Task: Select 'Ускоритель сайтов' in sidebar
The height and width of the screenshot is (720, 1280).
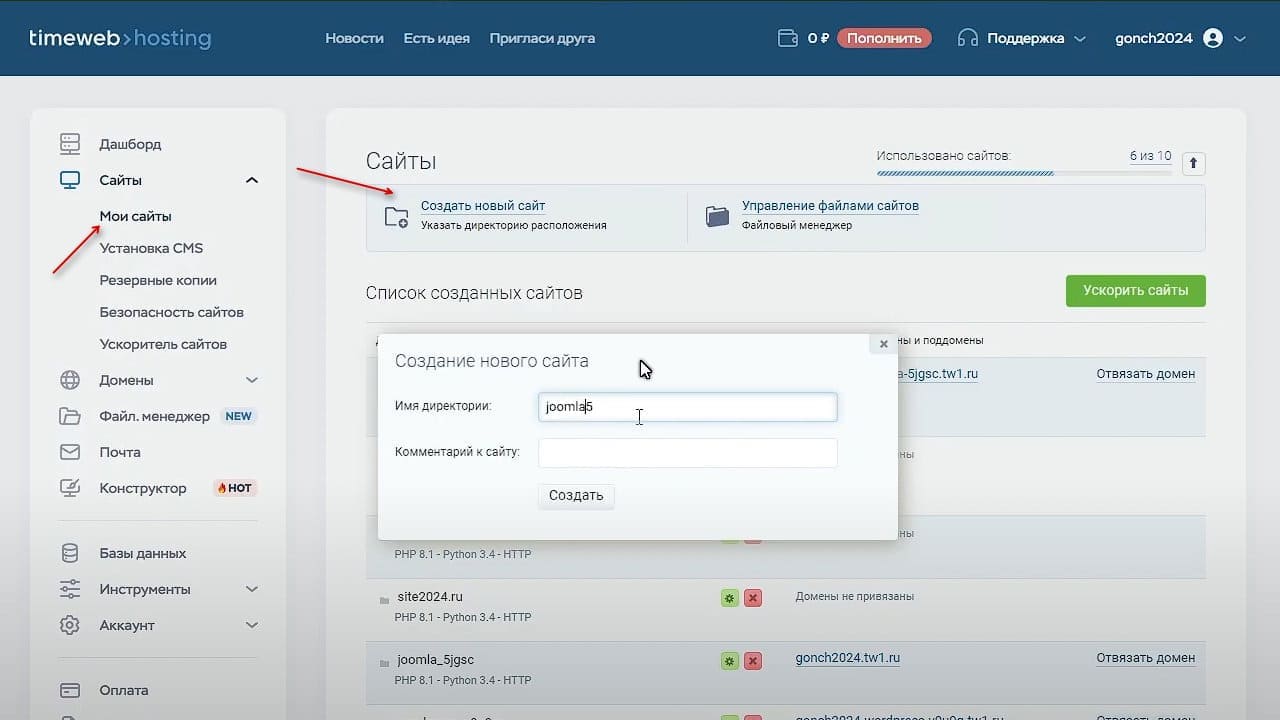Action: [x=163, y=344]
